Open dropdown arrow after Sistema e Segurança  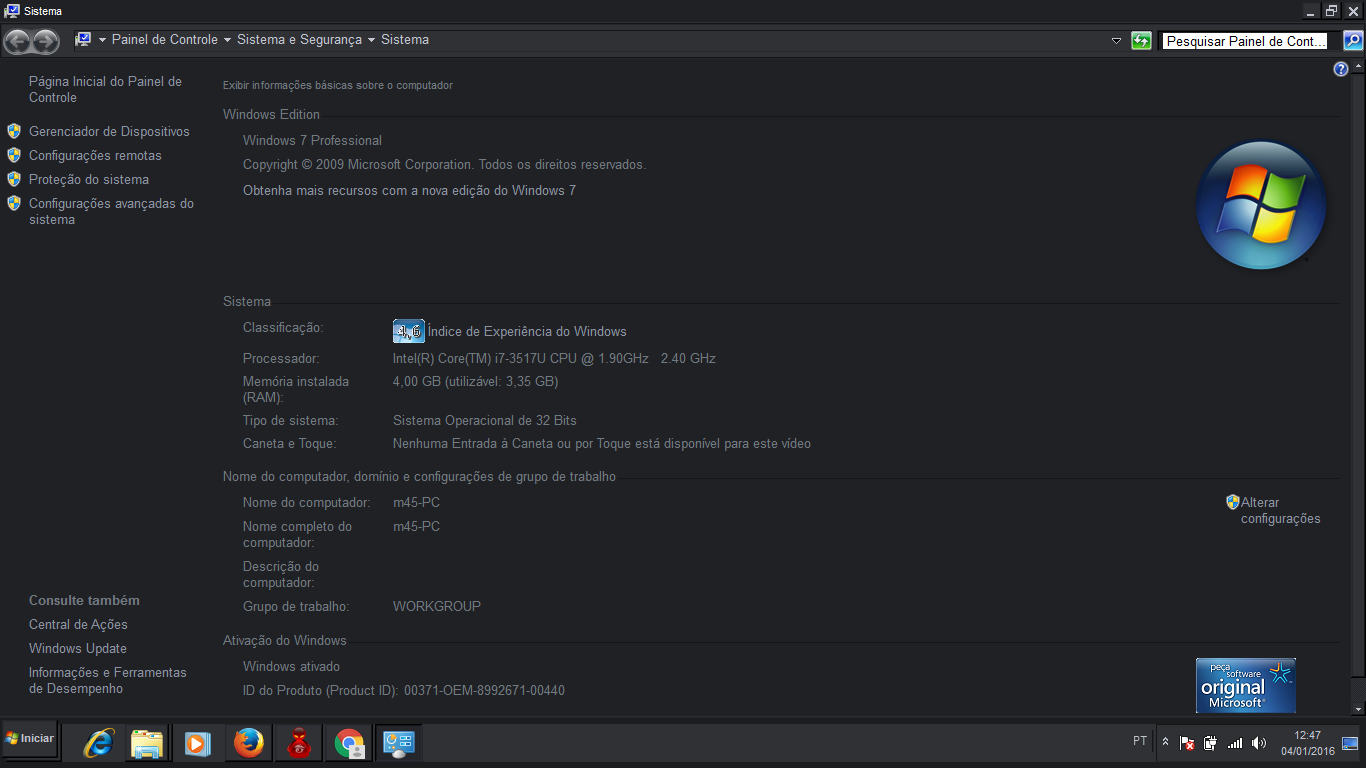pos(371,40)
